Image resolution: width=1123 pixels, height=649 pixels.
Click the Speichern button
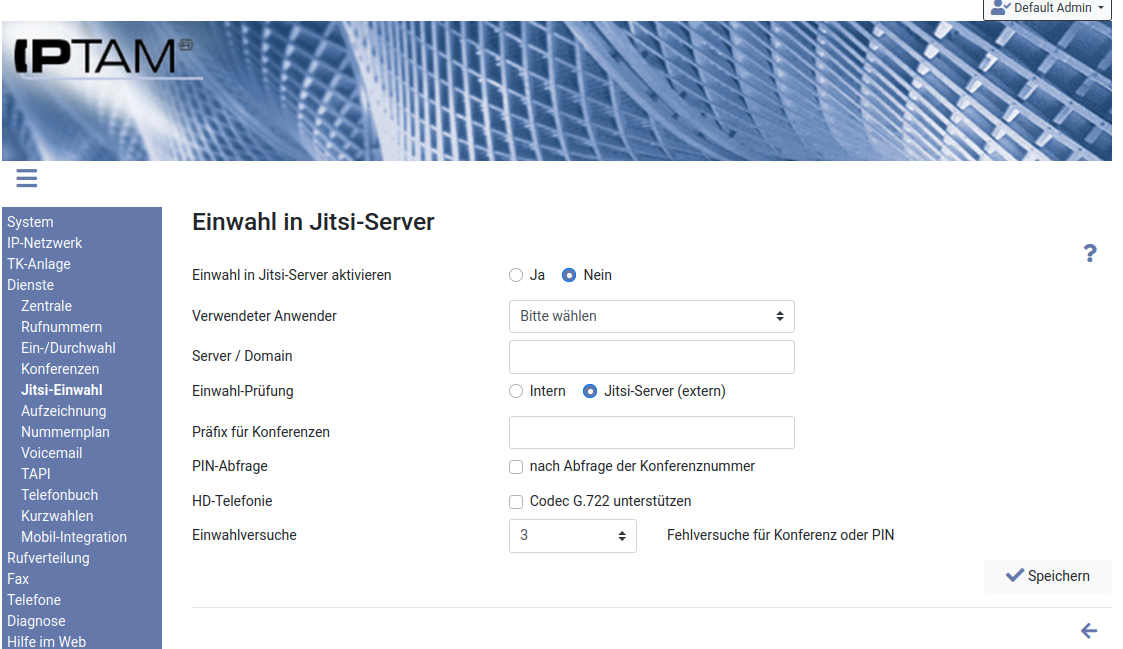[1047, 576]
